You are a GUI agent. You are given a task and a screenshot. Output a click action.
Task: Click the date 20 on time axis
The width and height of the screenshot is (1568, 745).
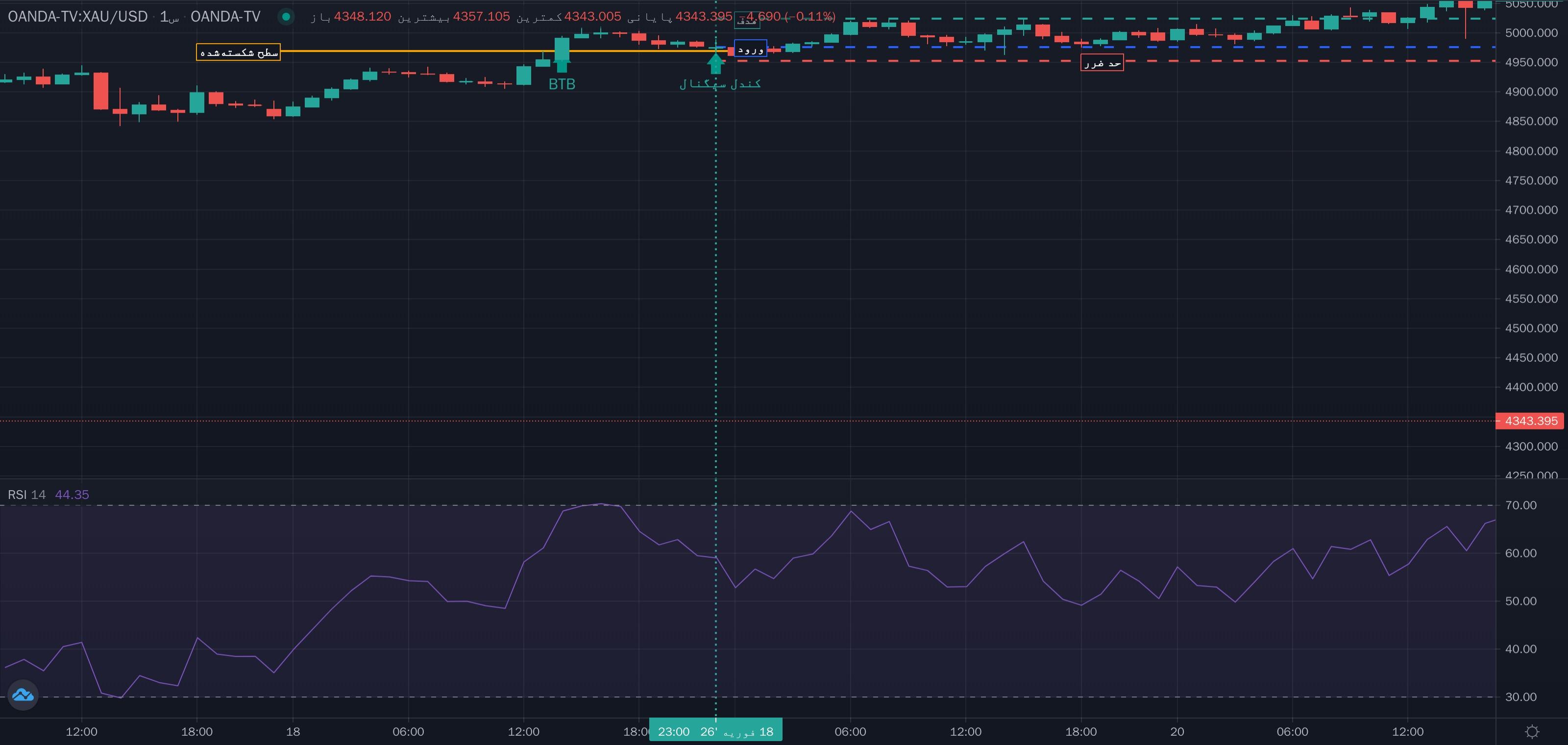coord(1176,732)
